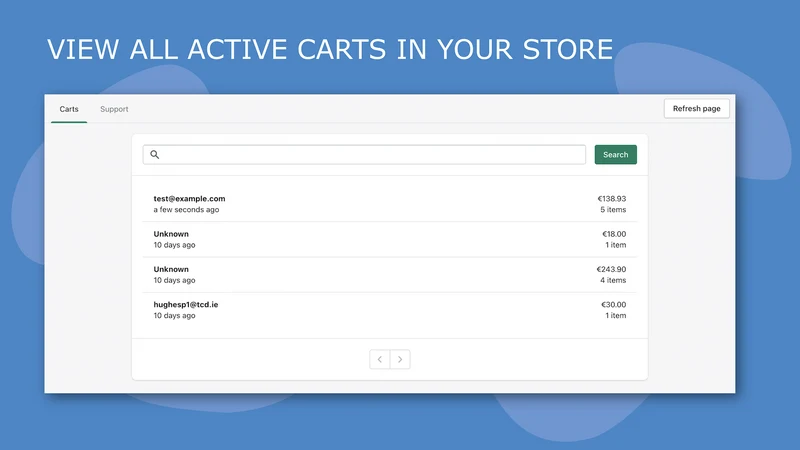
Task: Click '10 days ago' under hughesp1@tcd.ie
Action: pos(174,316)
